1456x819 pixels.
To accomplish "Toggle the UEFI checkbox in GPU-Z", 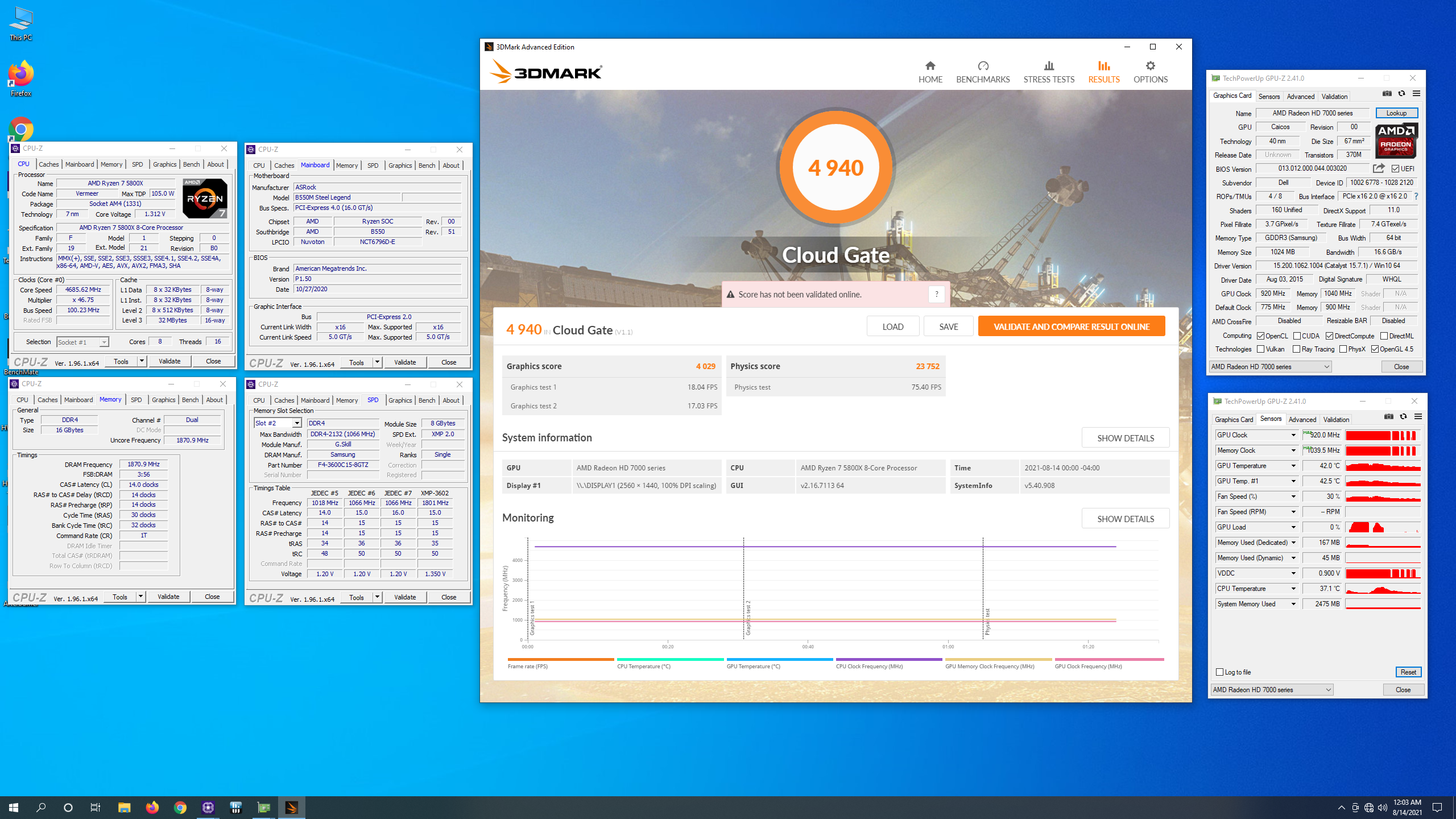I will 1395,168.
